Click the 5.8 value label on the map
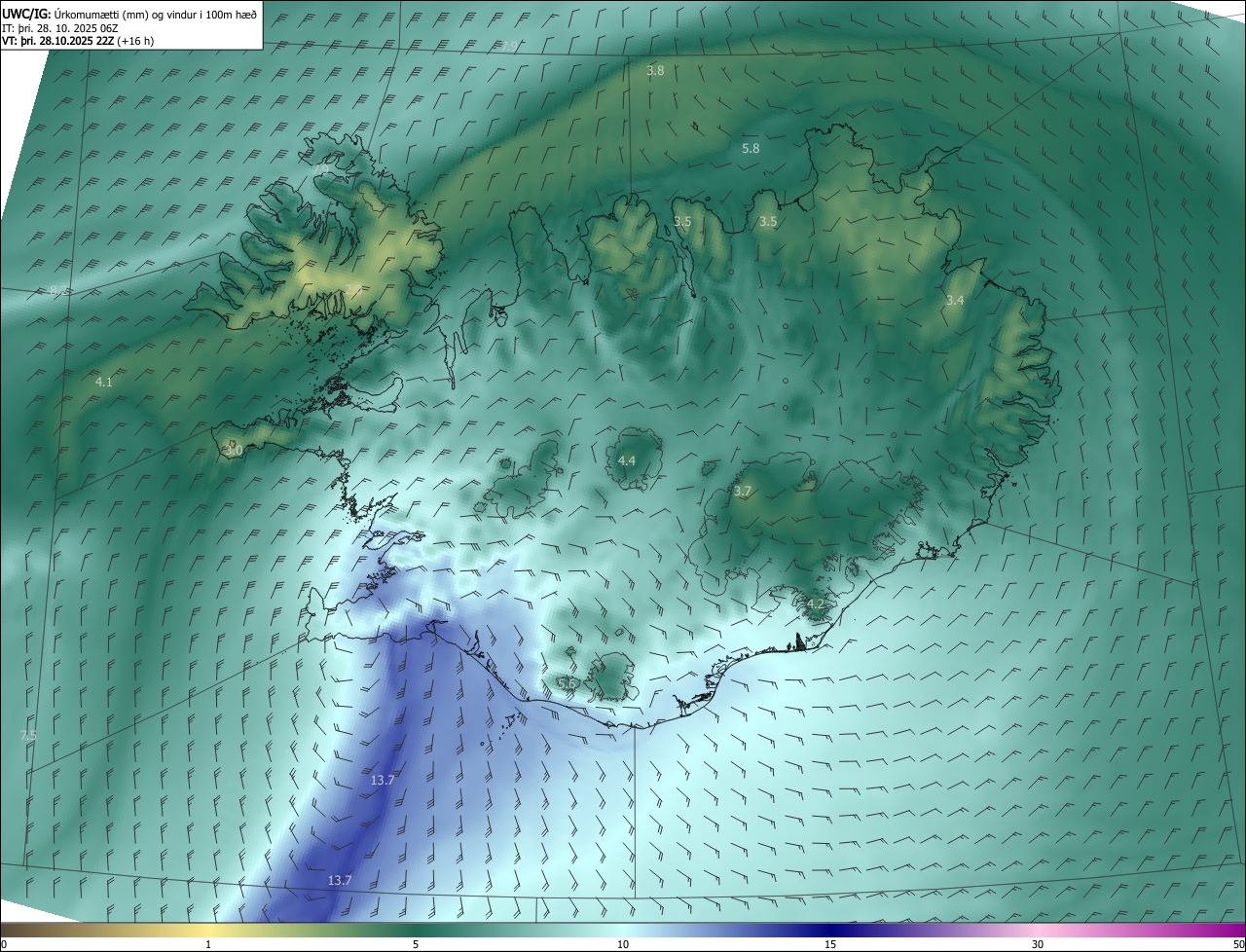The height and width of the screenshot is (952, 1246). click(751, 149)
